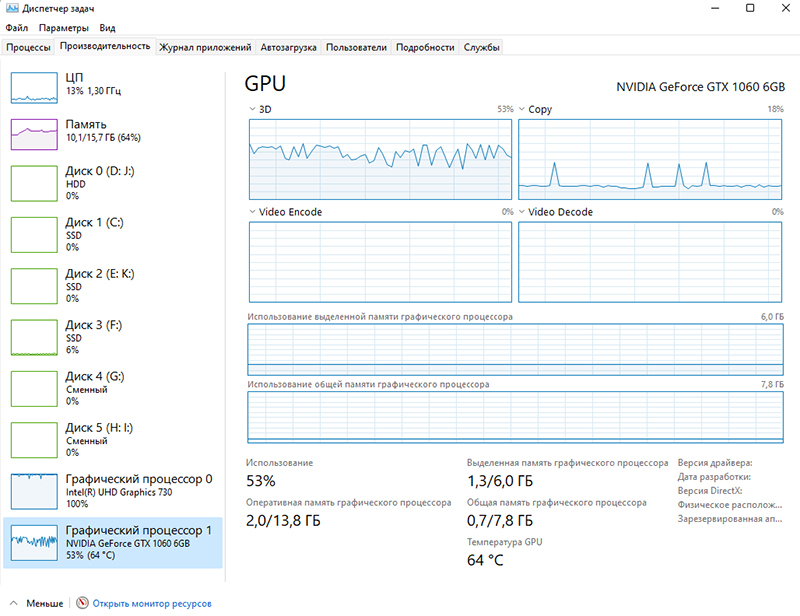Viewport: 800px width, 616px height.
Task: Open Диск 3 (F:) performance entry
Action: pos(113,337)
